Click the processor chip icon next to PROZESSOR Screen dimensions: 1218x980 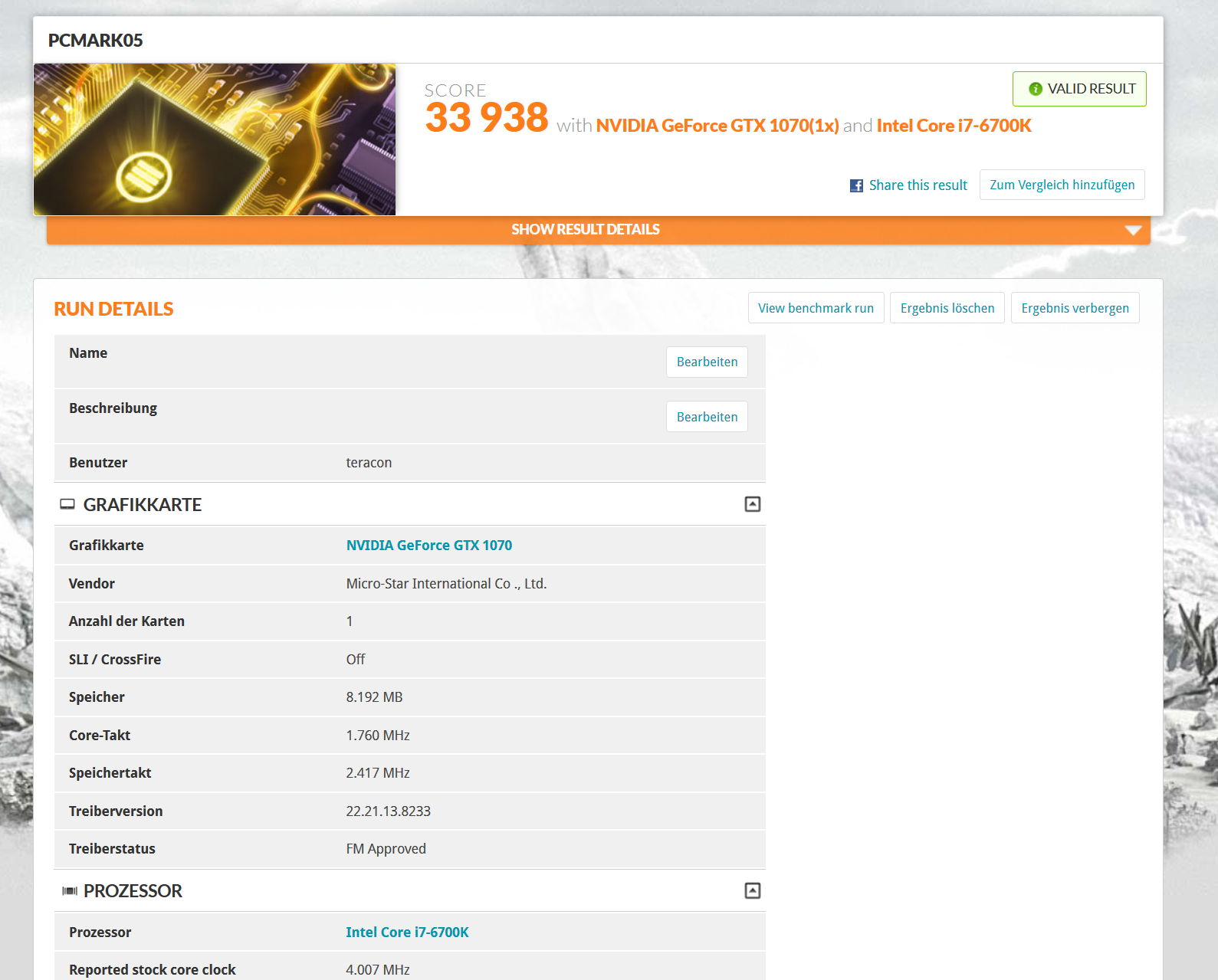[x=70, y=890]
